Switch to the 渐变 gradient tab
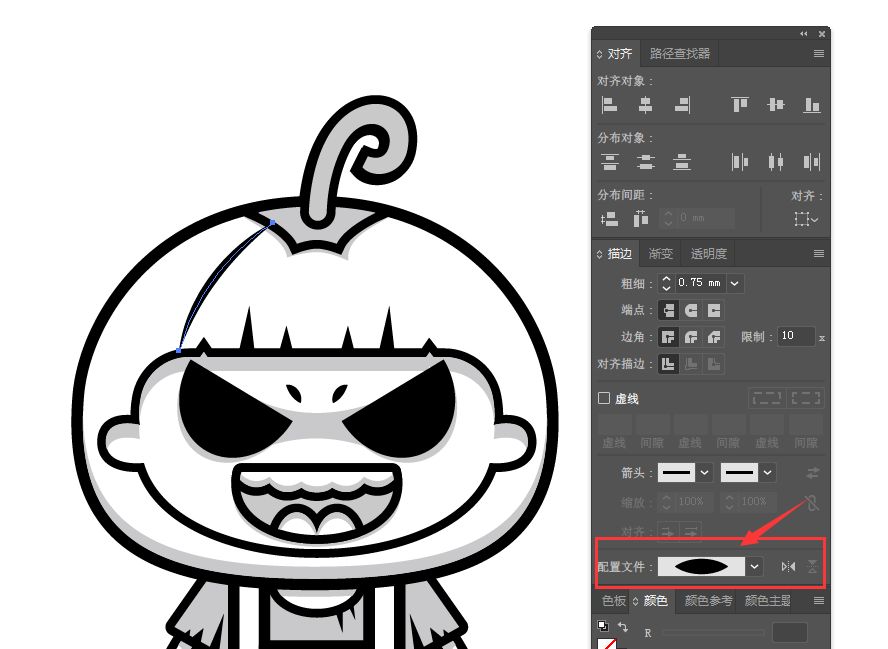The image size is (888, 649). 661,254
